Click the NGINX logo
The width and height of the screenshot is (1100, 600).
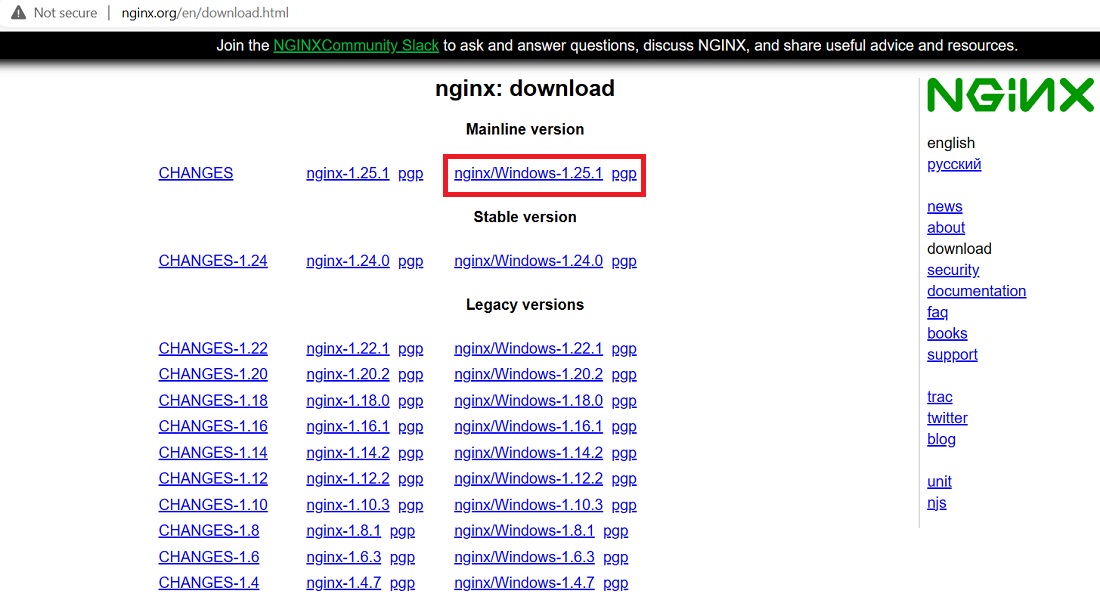point(1010,96)
